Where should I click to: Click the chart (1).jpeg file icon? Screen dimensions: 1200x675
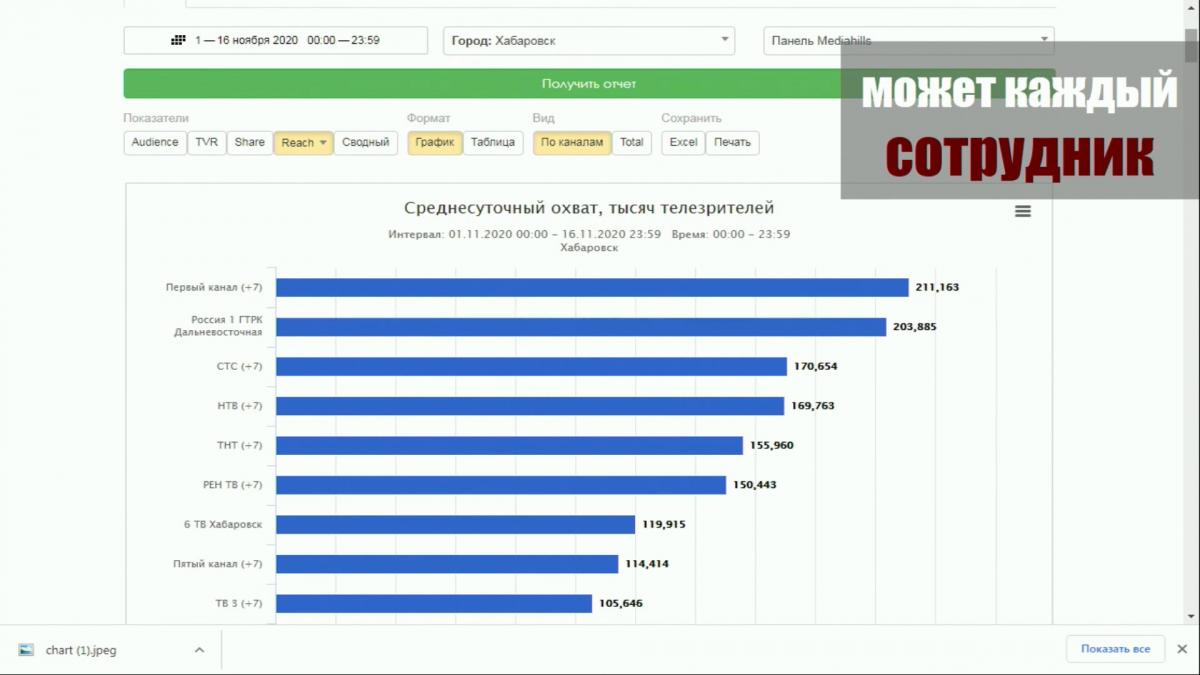tap(27, 650)
